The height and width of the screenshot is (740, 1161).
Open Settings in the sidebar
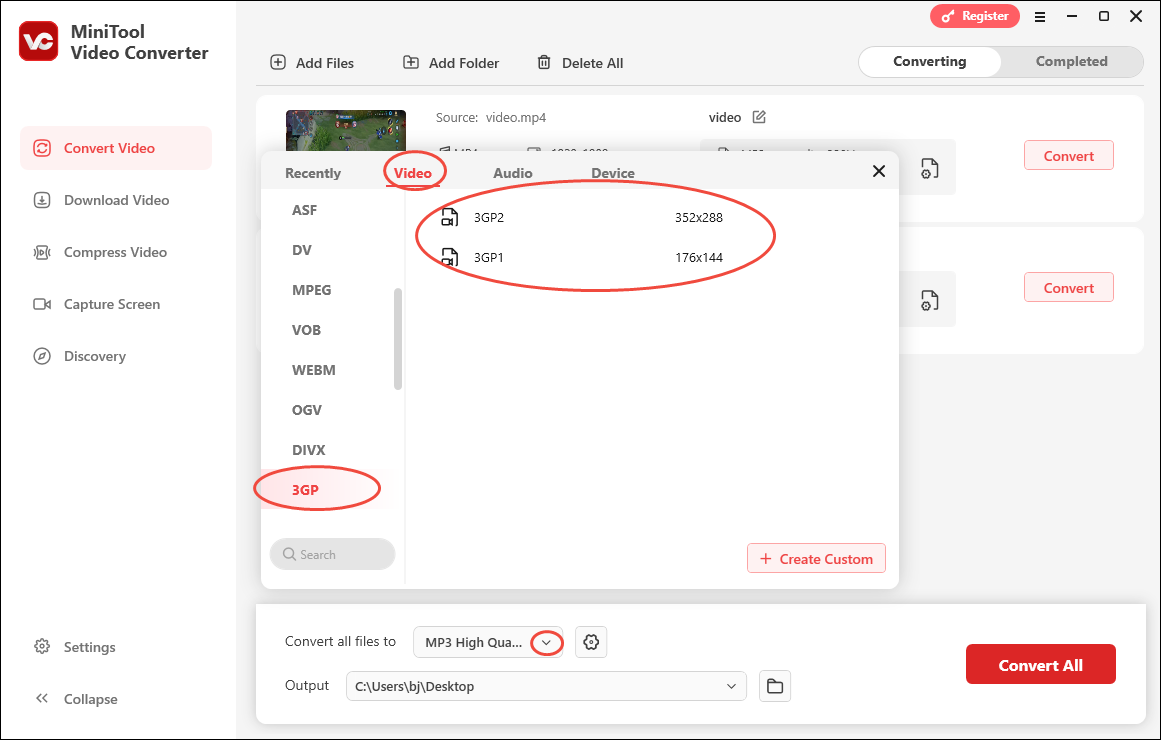(75, 647)
